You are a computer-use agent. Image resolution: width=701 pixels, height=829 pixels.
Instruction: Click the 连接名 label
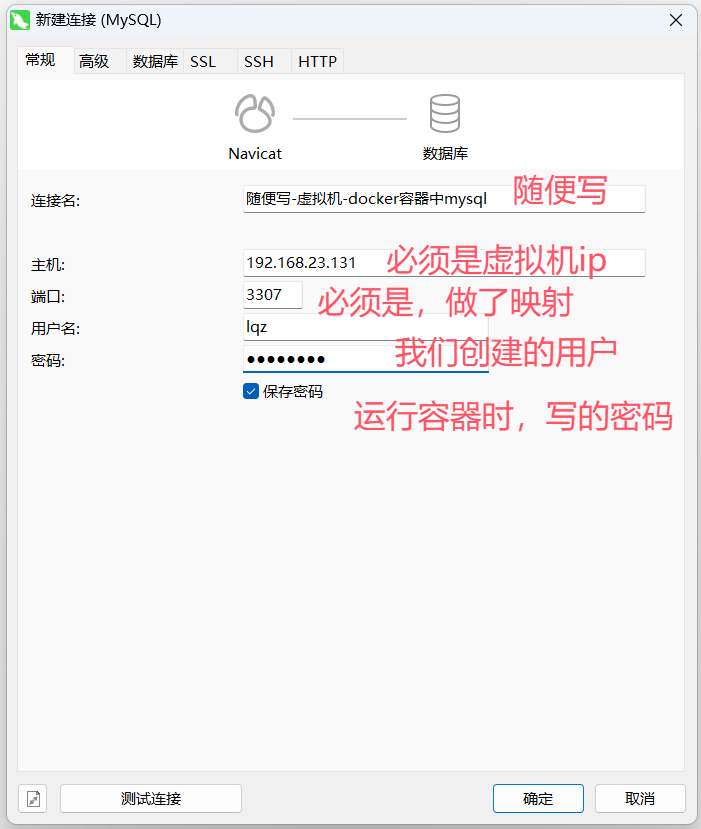tap(56, 201)
